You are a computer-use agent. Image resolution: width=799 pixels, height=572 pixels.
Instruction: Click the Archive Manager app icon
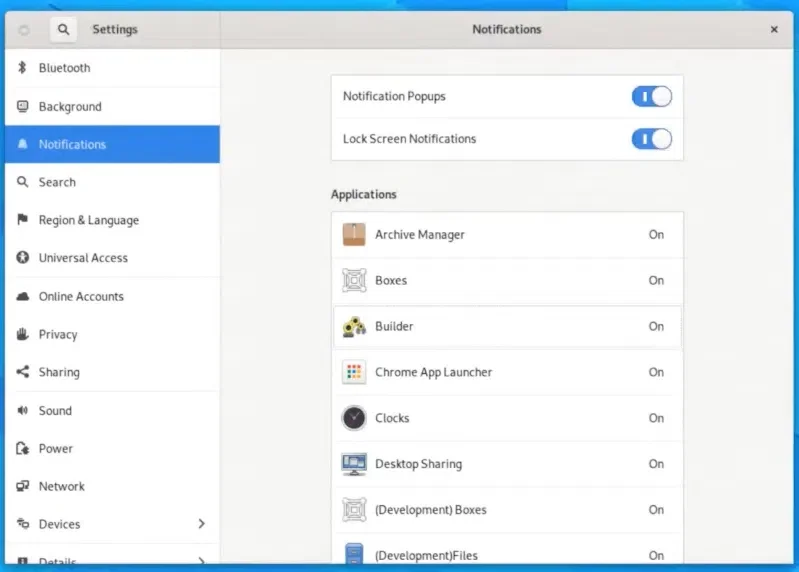(x=354, y=234)
